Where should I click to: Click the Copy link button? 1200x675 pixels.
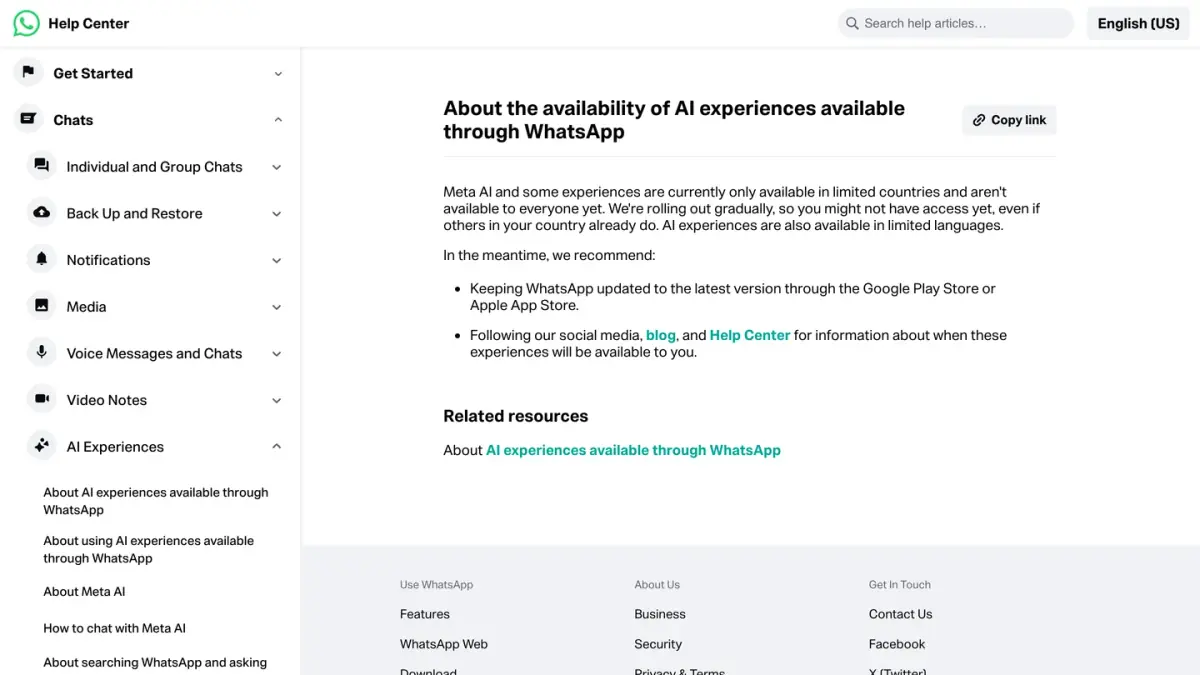[x=1009, y=120]
